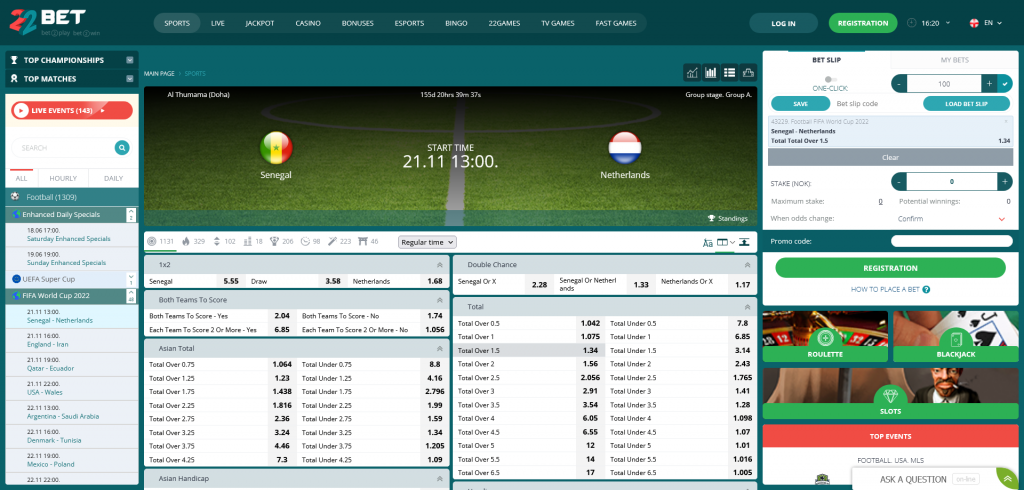Image resolution: width=1024 pixels, height=490 pixels.
Task: Open the Esports menu item
Action: pyautogui.click(x=409, y=23)
